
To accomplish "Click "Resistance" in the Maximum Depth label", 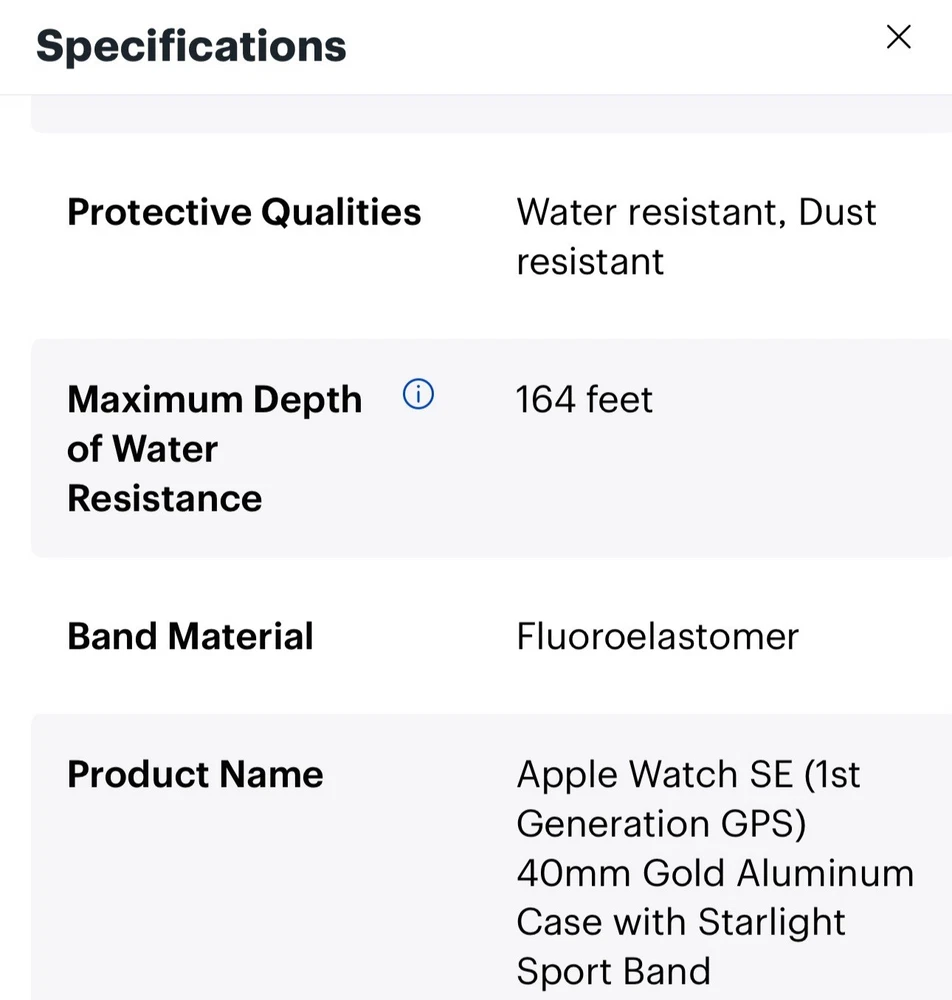I will coord(164,498).
